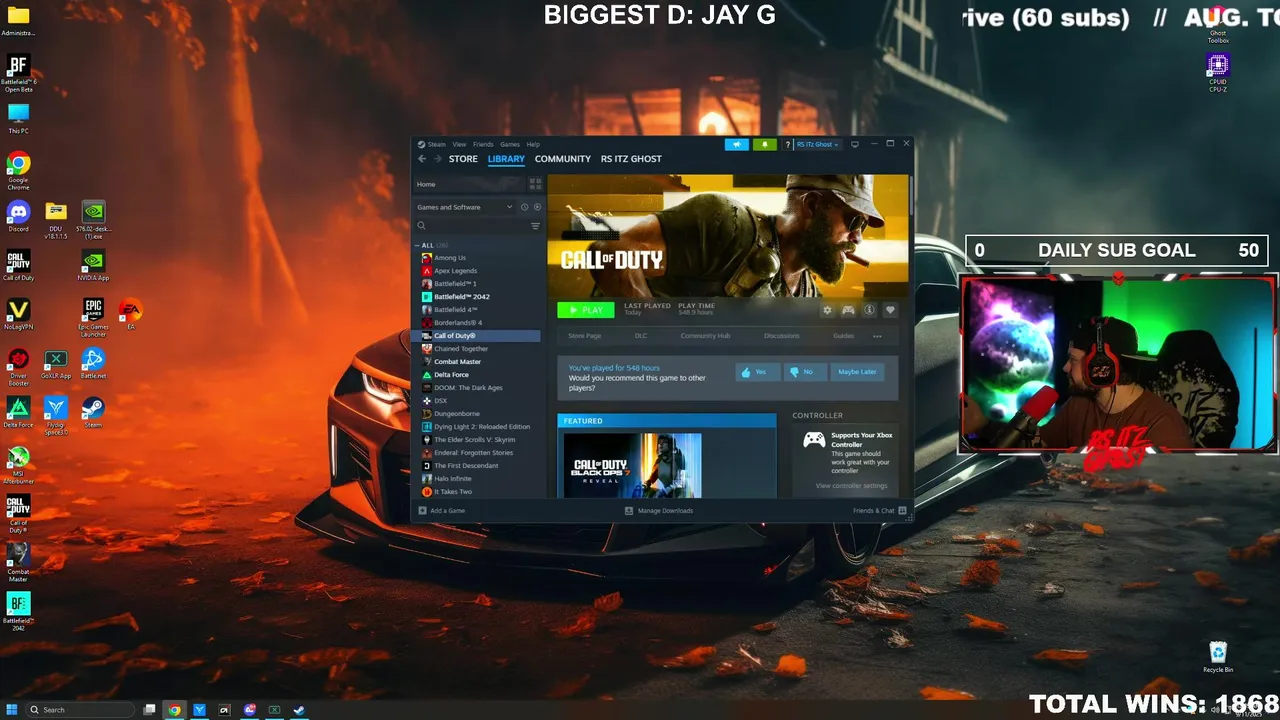
Task: Click No thumbs down button
Action: click(x=805, y=372)
